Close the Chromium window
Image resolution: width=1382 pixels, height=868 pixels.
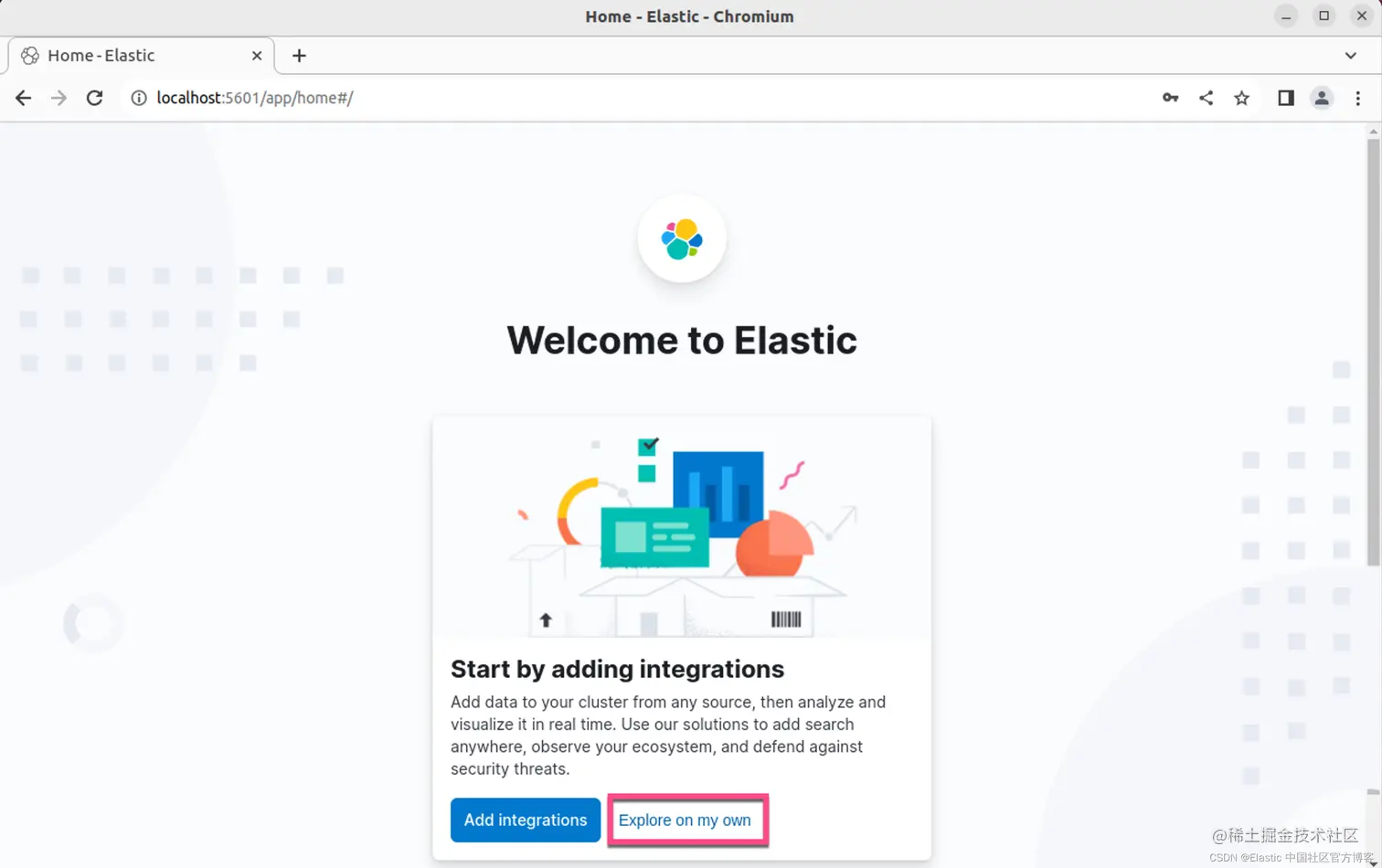[x=1362, y=16]
